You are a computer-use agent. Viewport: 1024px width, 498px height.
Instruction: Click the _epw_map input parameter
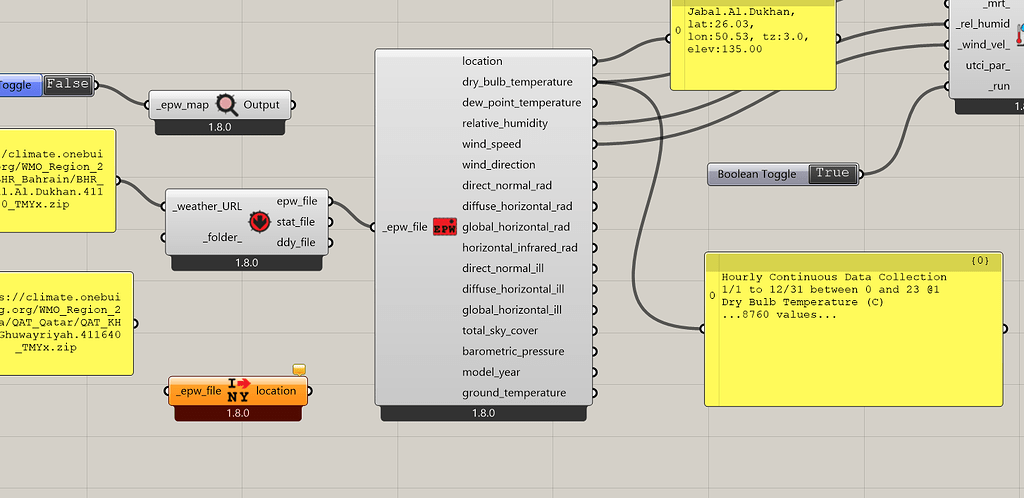[x=182, y=104]
